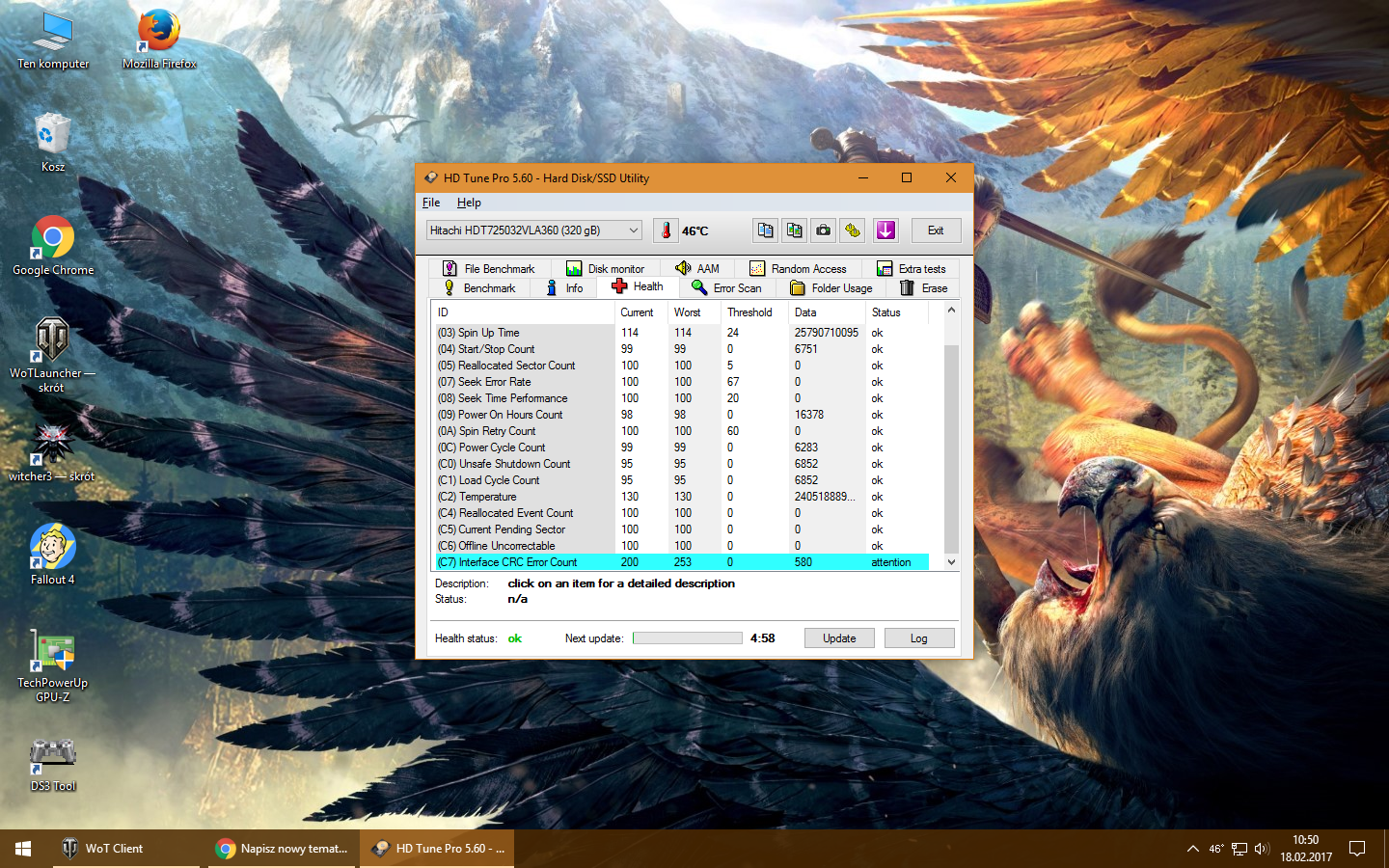Open the Hitachi drive selection dropdown
Screen dimensions: 1389x868
coord(534,230)
